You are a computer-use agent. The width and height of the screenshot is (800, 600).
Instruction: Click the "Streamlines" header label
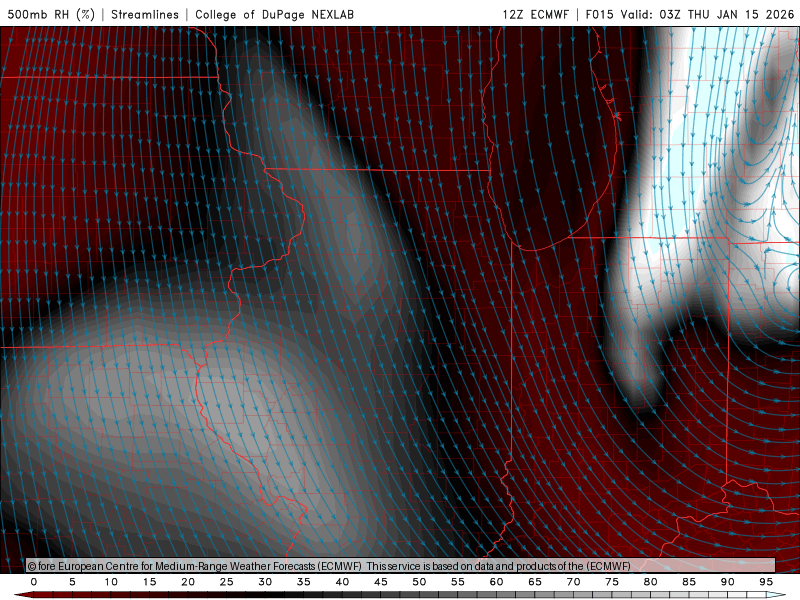click(145, 14)
